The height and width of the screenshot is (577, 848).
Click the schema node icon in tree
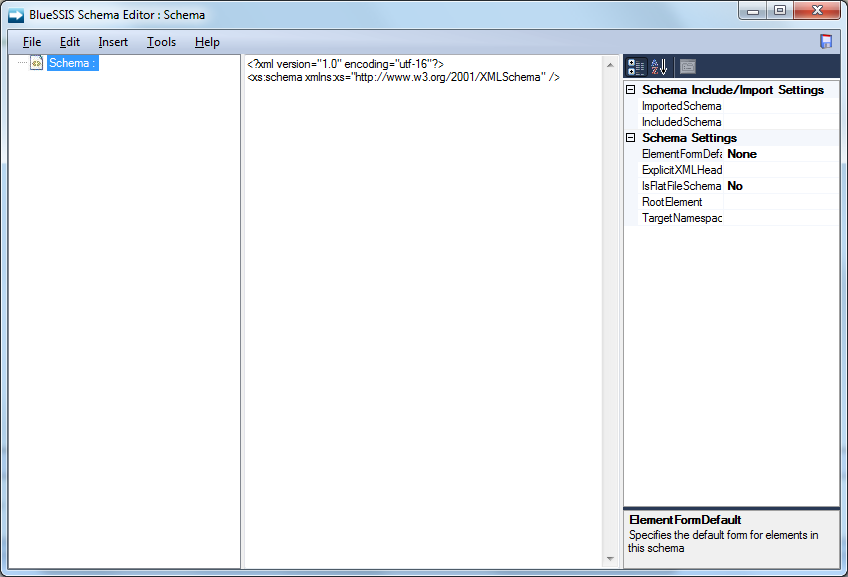36,63
